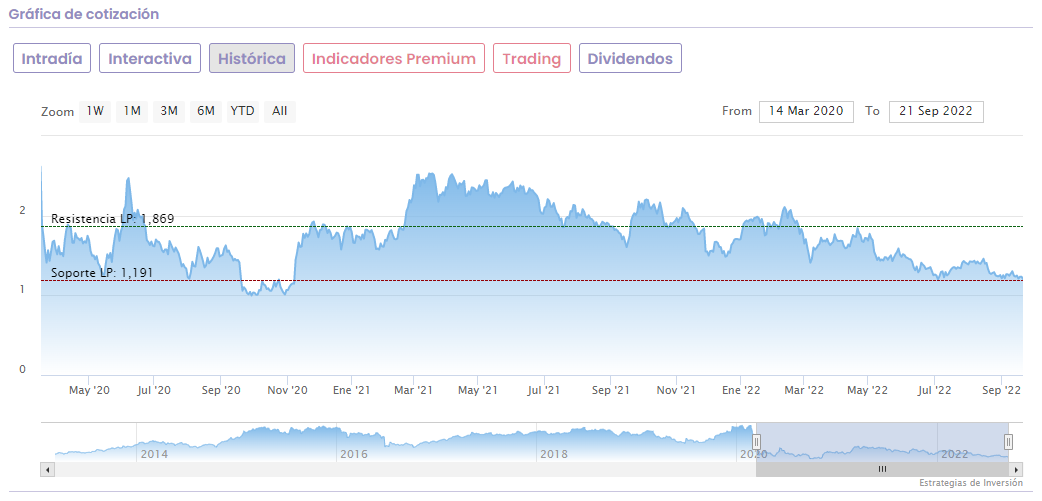Viewport: 1042px width, 501px height.
Task: Zoom chart to 3M
Action: [x=169, y=111]
